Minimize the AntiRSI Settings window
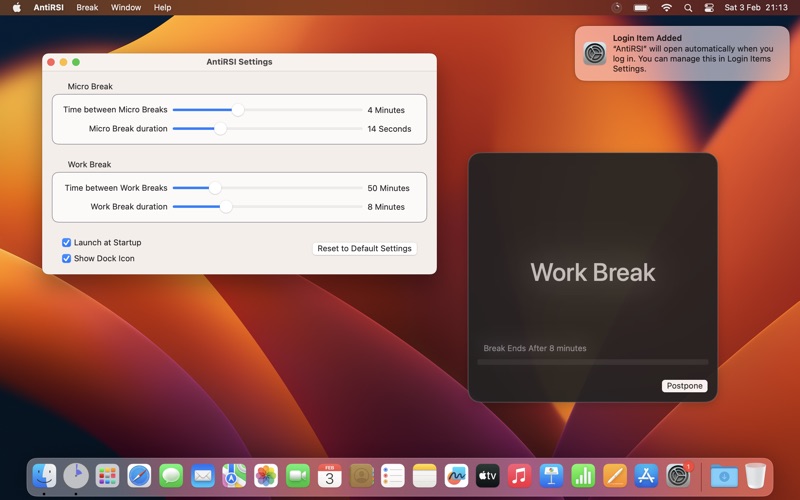 tap(63, 62)
